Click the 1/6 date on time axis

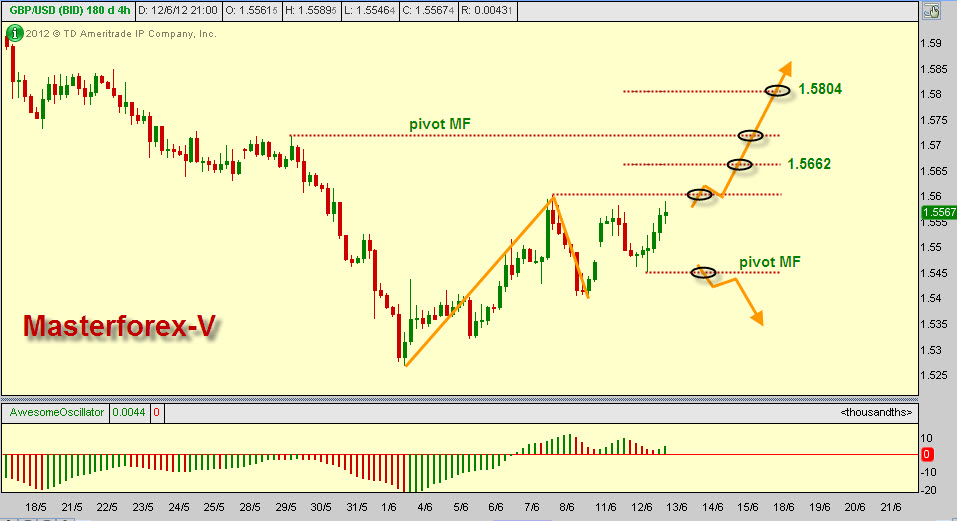389,507
